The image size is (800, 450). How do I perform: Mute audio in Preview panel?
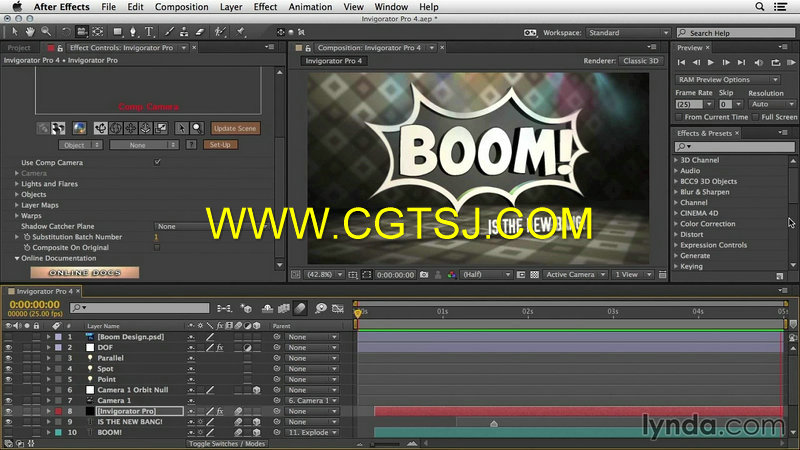759,62
